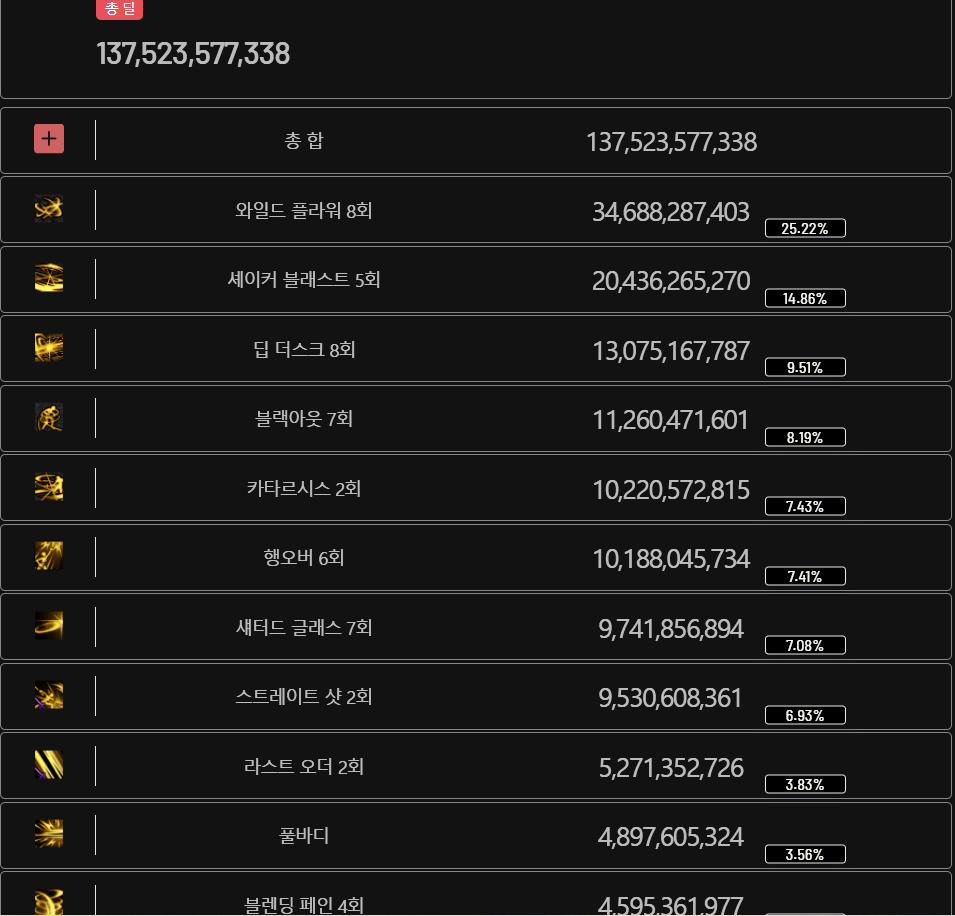Select the 블렌딩 페인 4회 row label
The width and height of the screenshot is (955, 916).
pyautogui.click(x=304, y=905)
